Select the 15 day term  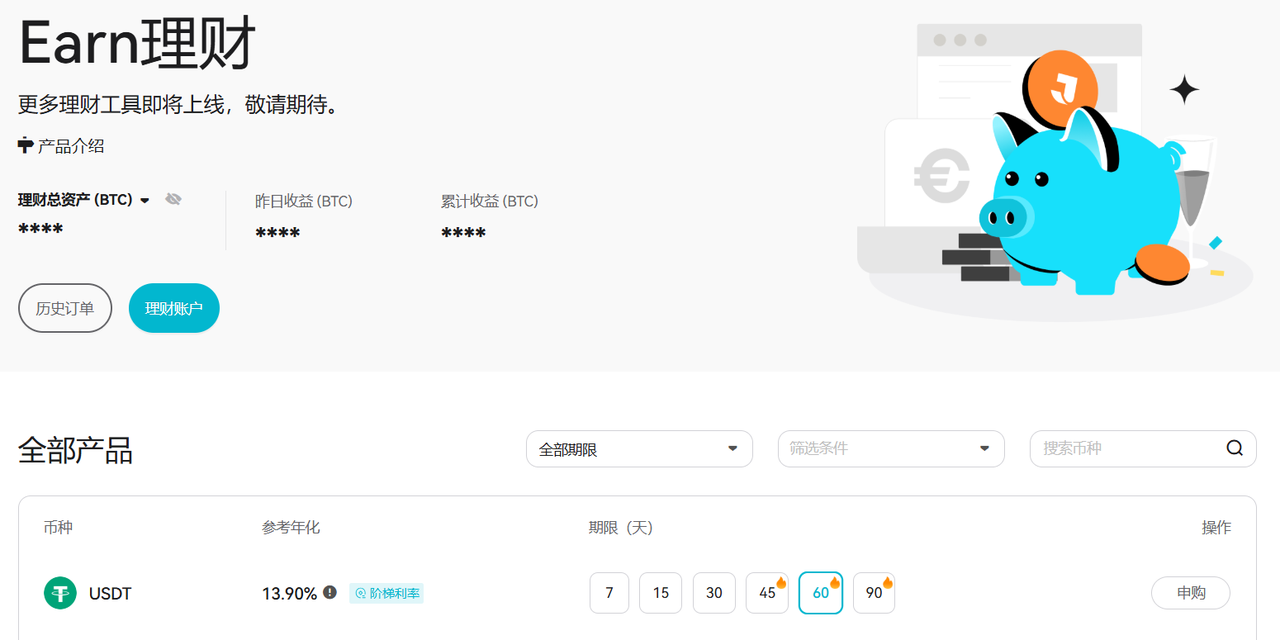coord(661,593)
